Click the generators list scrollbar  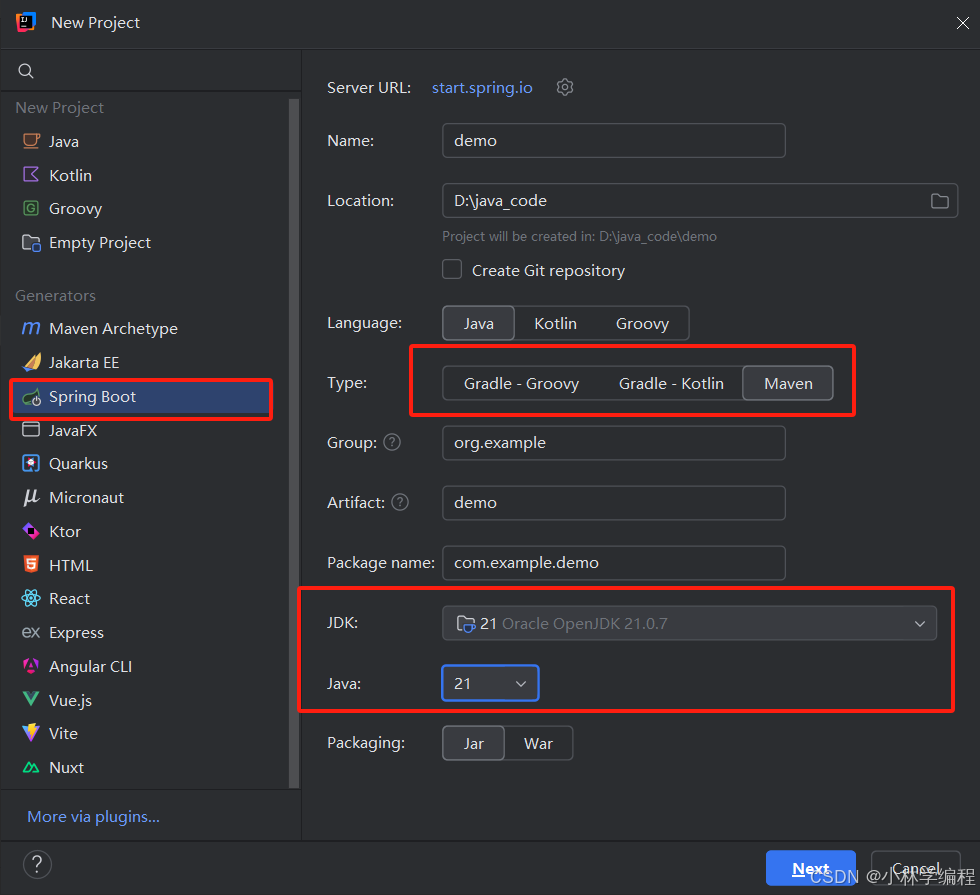tap(294, 442)
